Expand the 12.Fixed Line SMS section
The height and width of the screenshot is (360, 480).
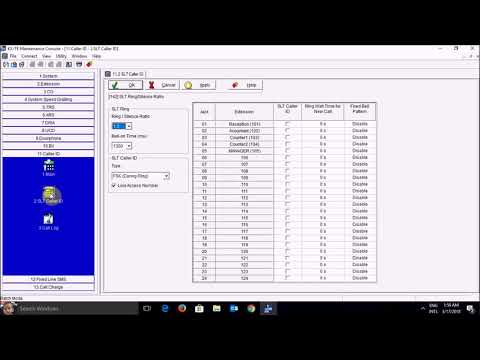[x=48, y=279]
